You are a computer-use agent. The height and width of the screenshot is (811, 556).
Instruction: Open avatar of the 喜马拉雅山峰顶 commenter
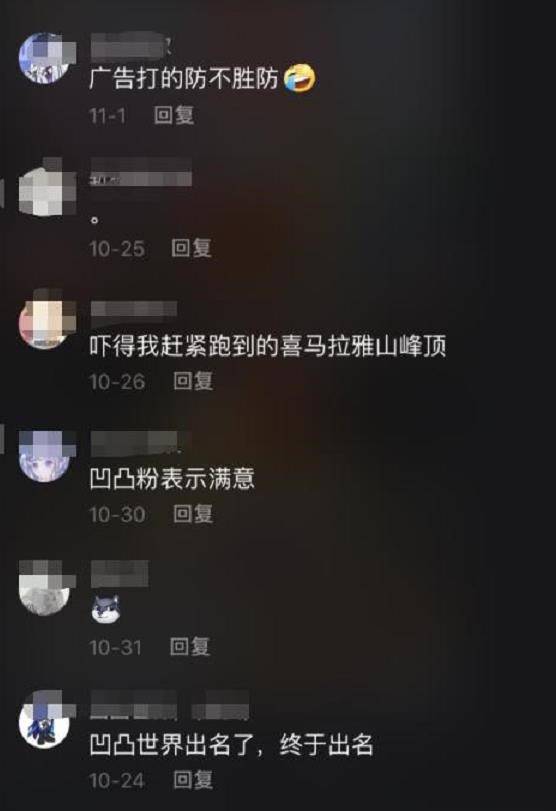44,323
